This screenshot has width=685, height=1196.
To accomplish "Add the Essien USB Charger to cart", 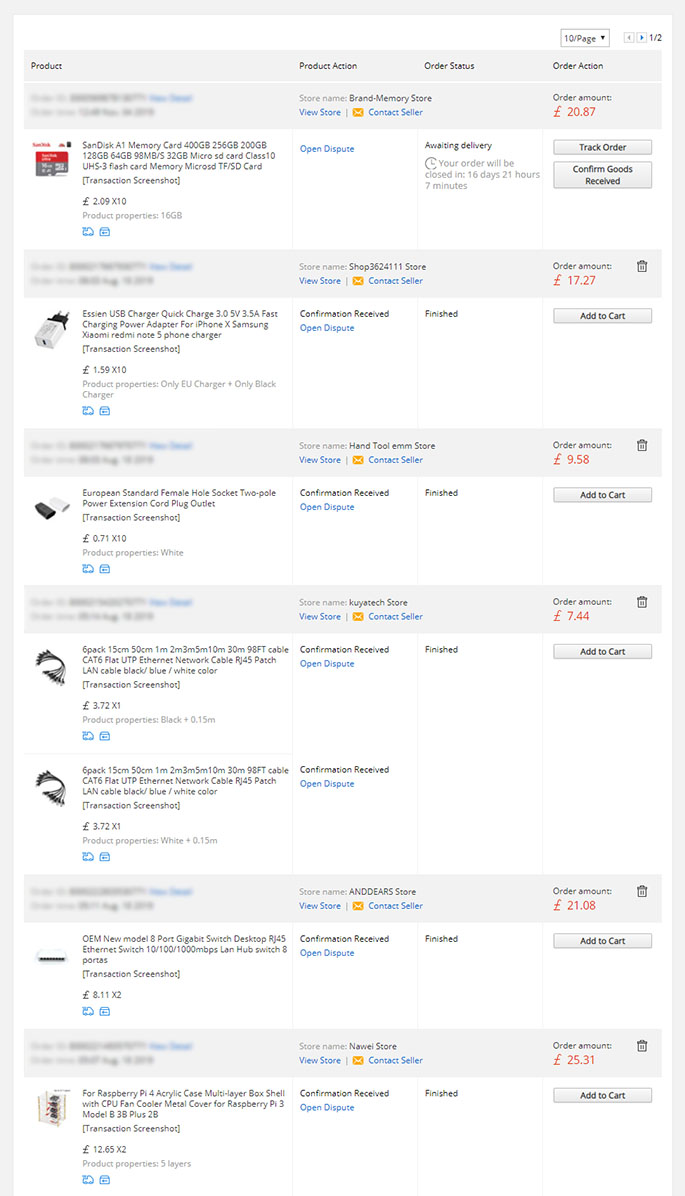I will [601, 315].
